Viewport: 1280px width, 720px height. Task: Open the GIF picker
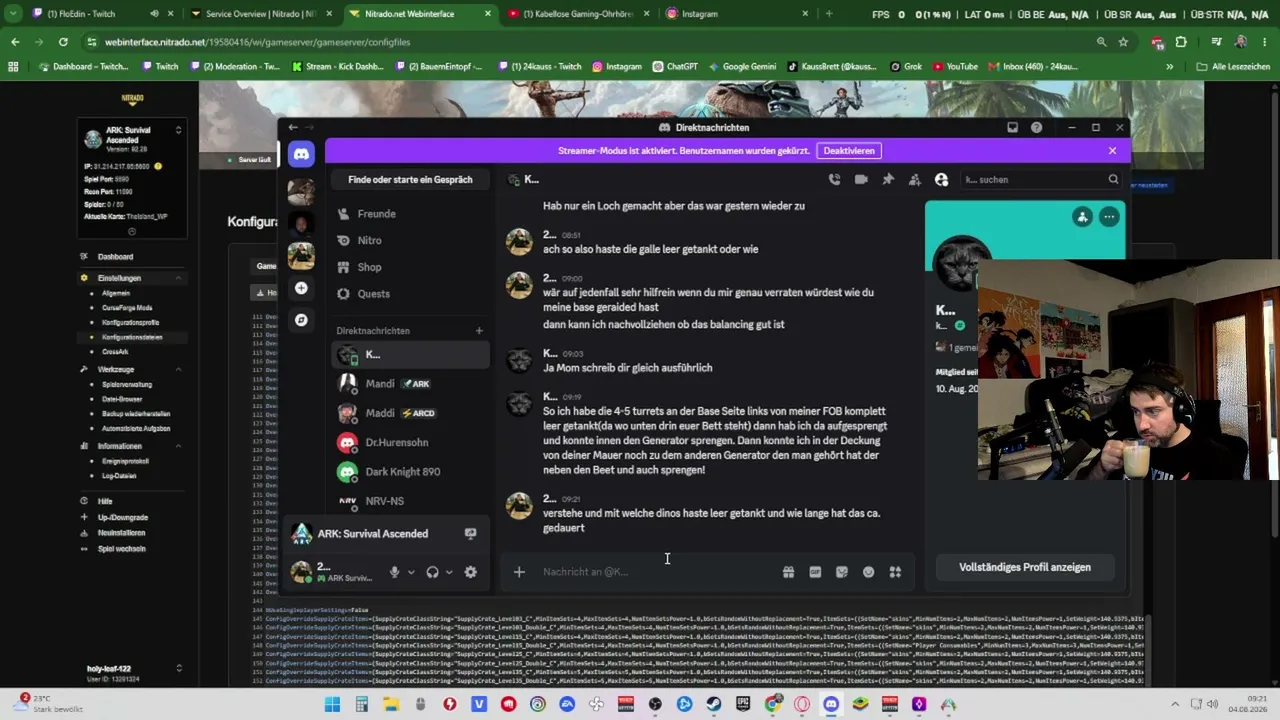coord(815,572)
